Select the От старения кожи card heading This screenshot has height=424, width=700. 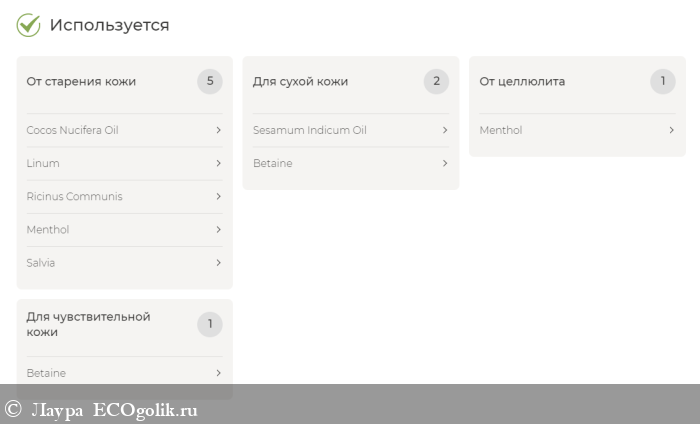point(81,82)
